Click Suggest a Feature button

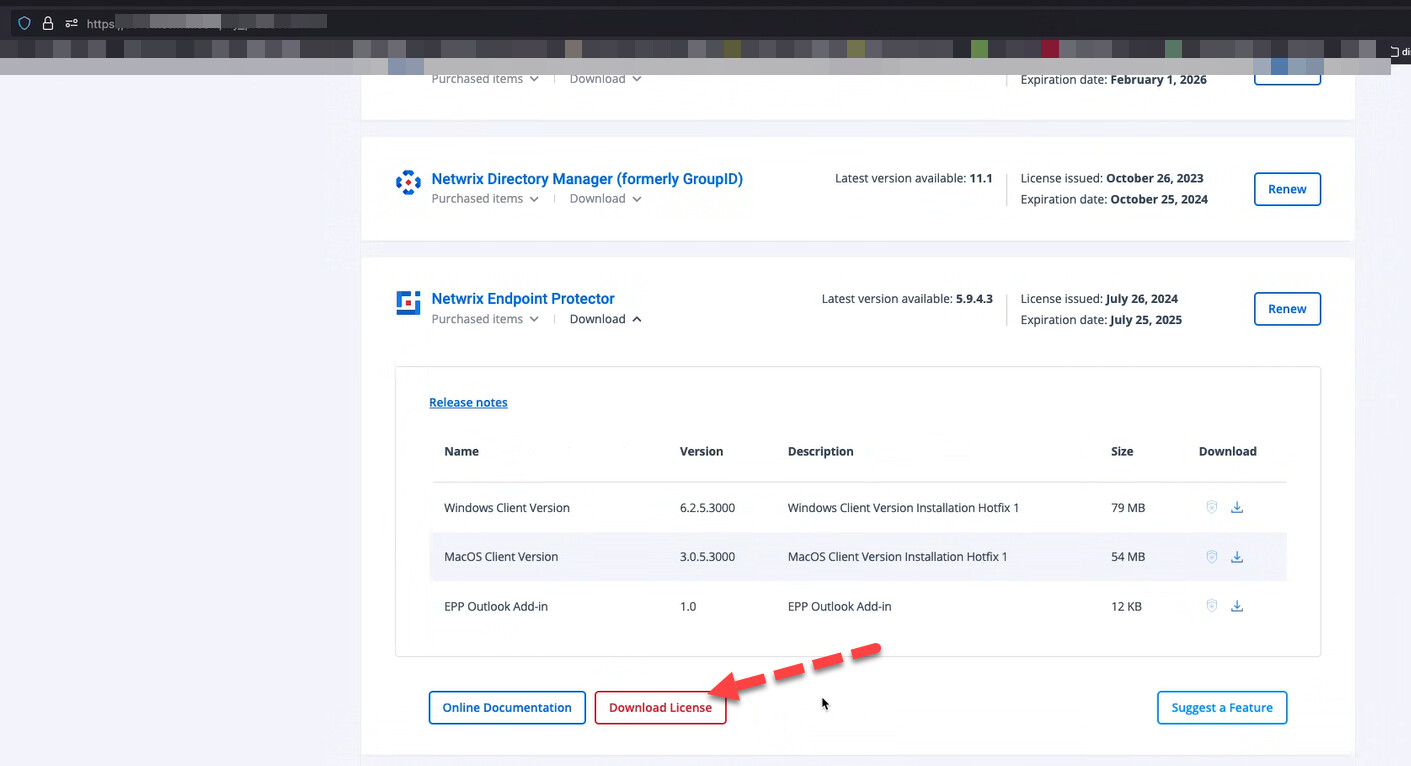[x=1222, y=708]
